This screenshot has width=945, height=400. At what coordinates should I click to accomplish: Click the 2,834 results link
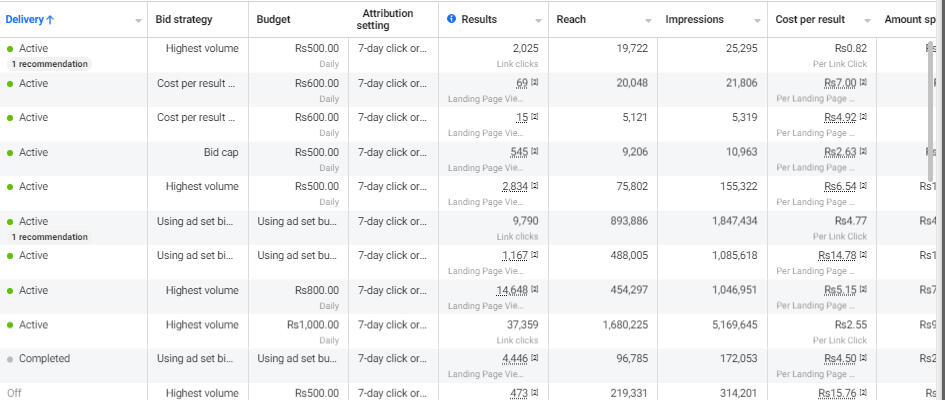(514, 187)
